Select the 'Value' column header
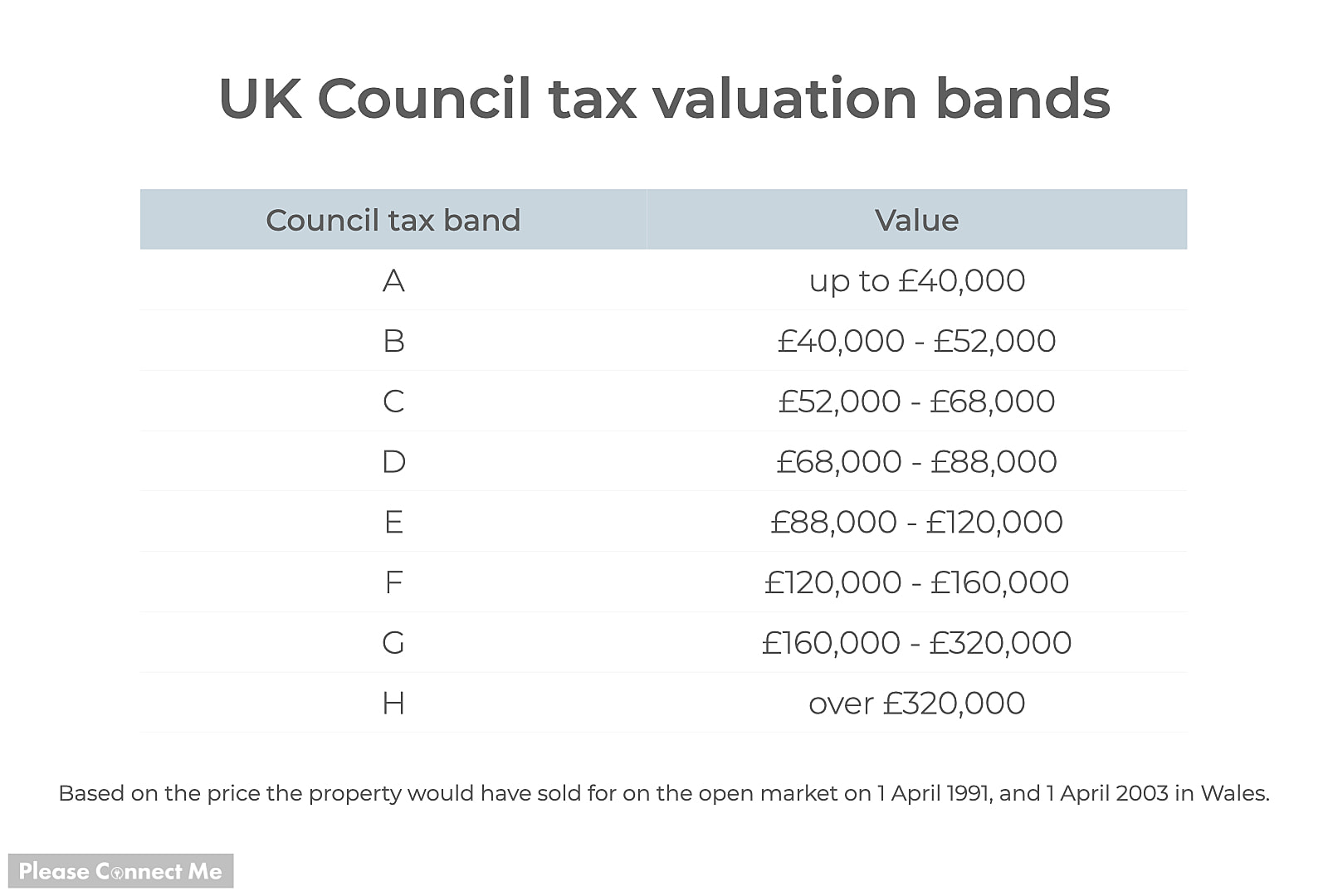The width and height of the screenshot is (1328, 896). [x=916, y=220]
